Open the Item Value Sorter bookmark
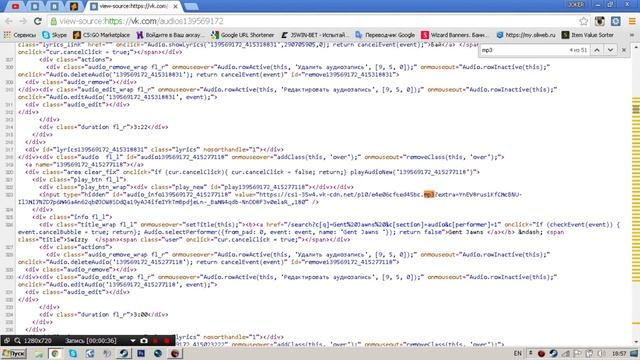The image size is (640, 360). click(x=588, y=35)
